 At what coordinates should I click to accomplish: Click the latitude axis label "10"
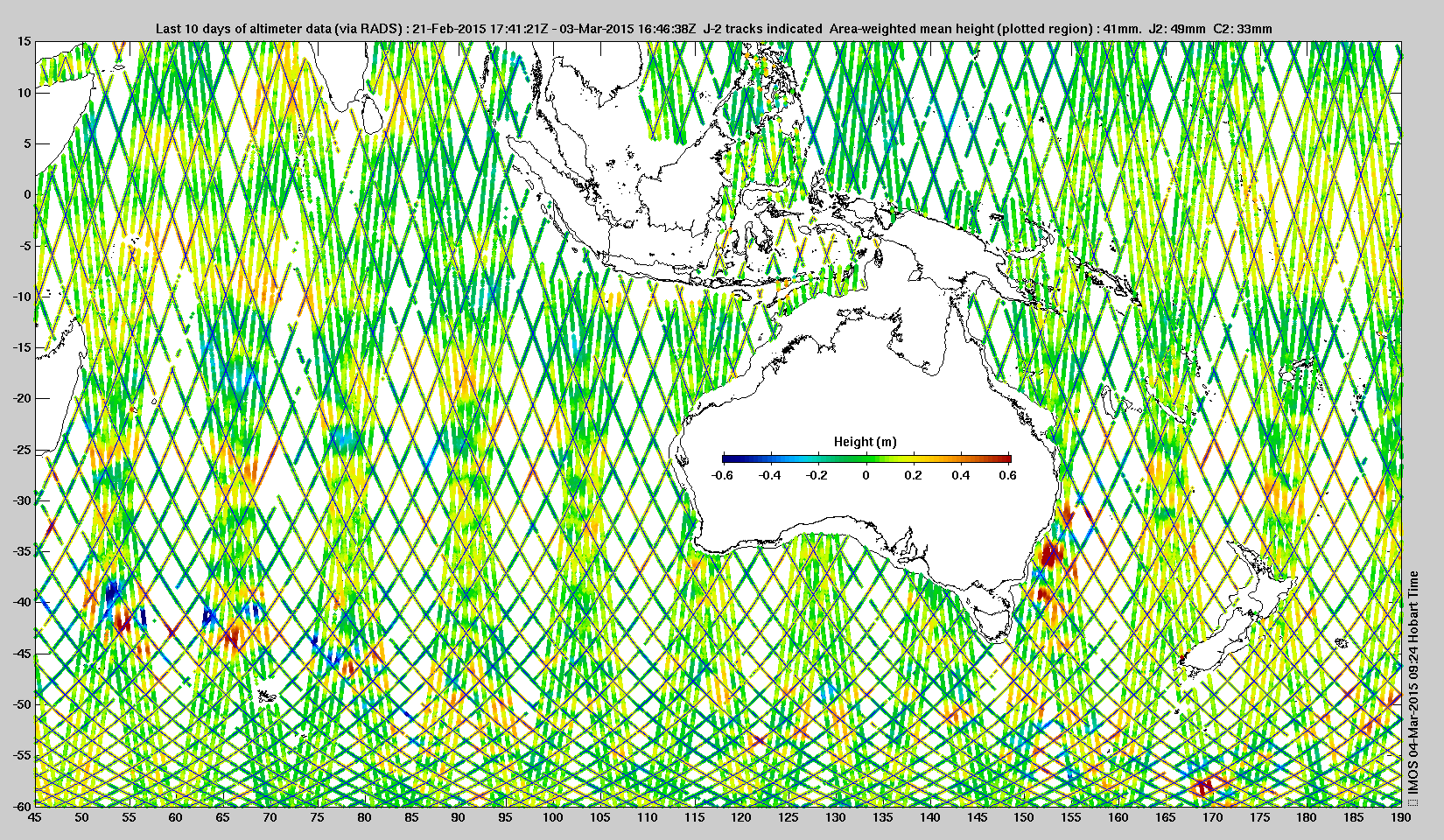[x=24, y=92]
